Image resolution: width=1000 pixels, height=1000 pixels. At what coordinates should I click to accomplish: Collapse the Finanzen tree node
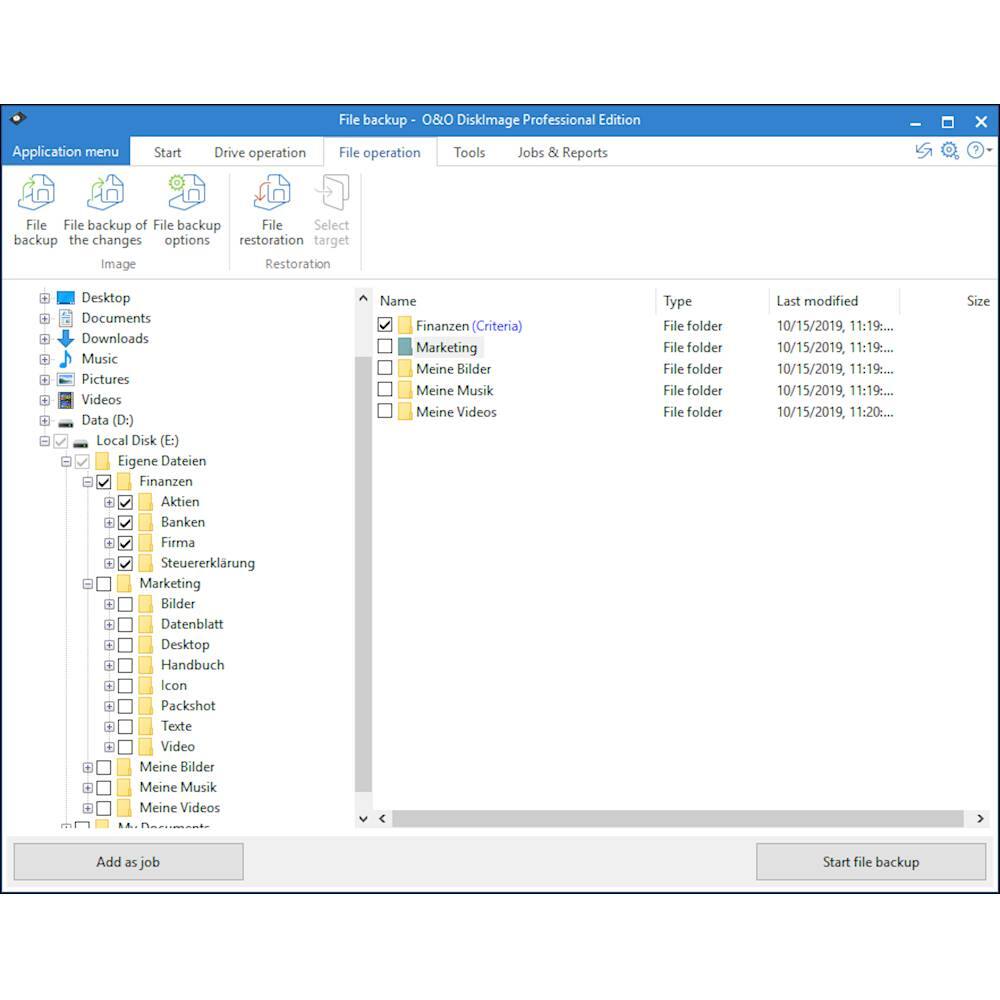pos(88,482)
